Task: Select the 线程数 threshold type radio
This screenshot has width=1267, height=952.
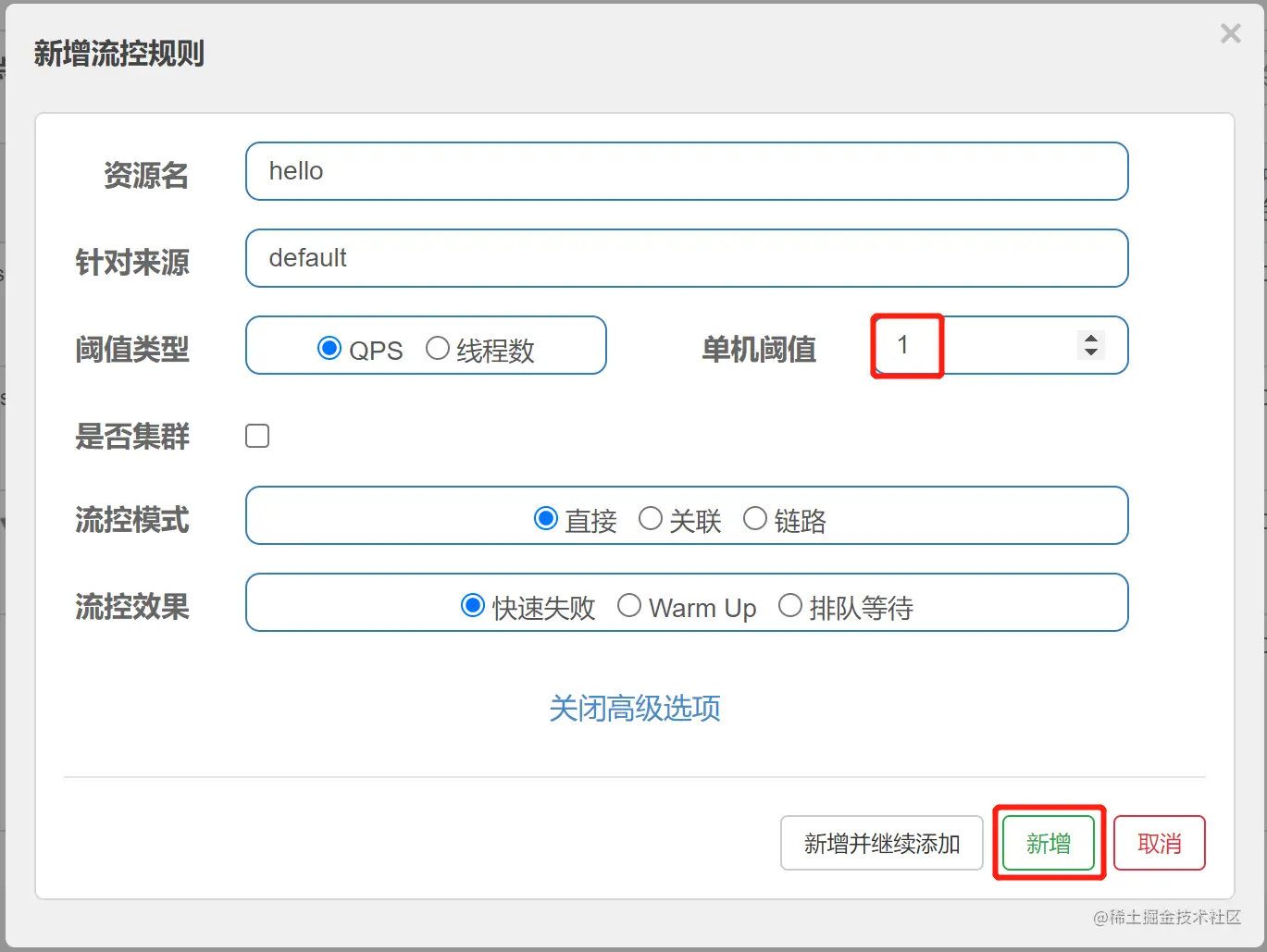Action: (437, 349)
